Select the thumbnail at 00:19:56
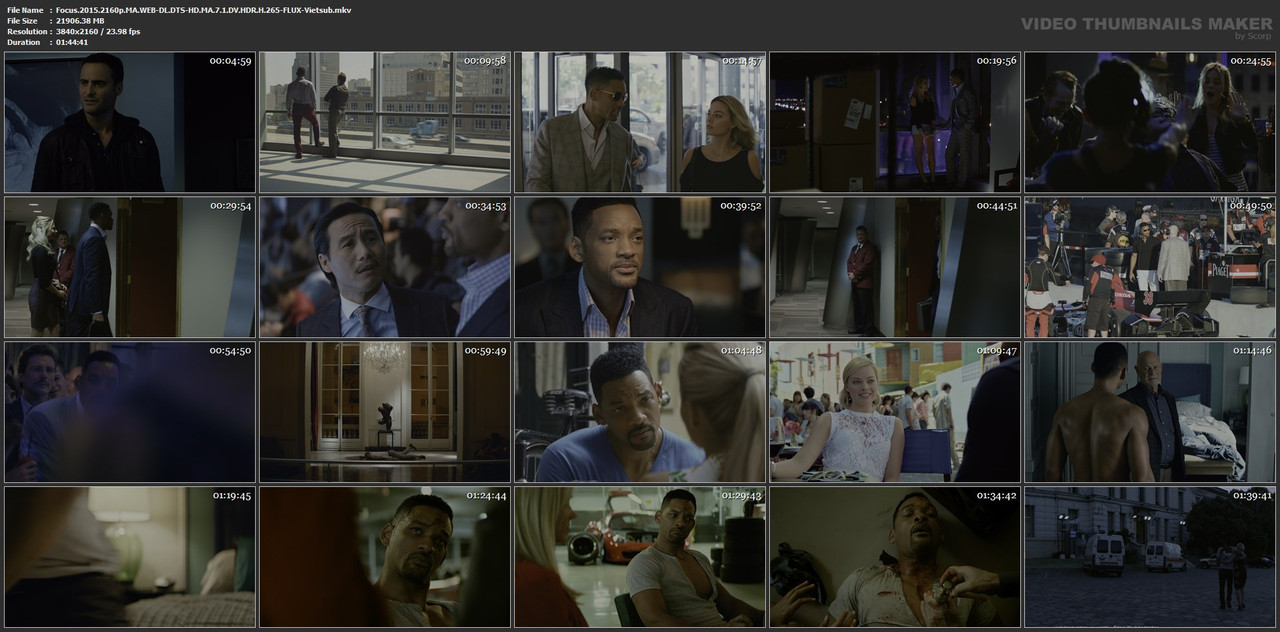Viewport: 1280px width, 632px height. click(x=895, y=122)
